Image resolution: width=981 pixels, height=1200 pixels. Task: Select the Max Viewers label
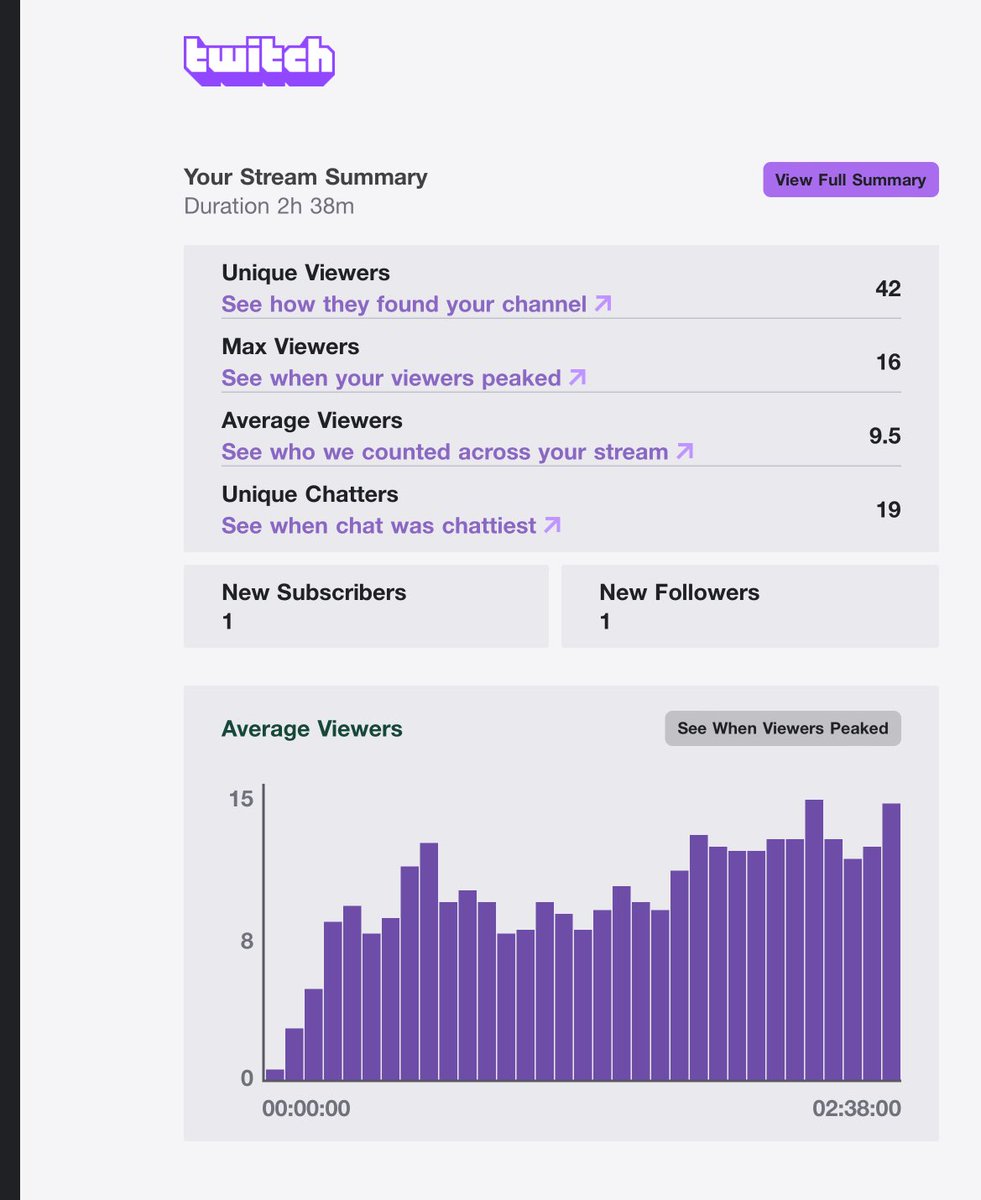(290, 347)
